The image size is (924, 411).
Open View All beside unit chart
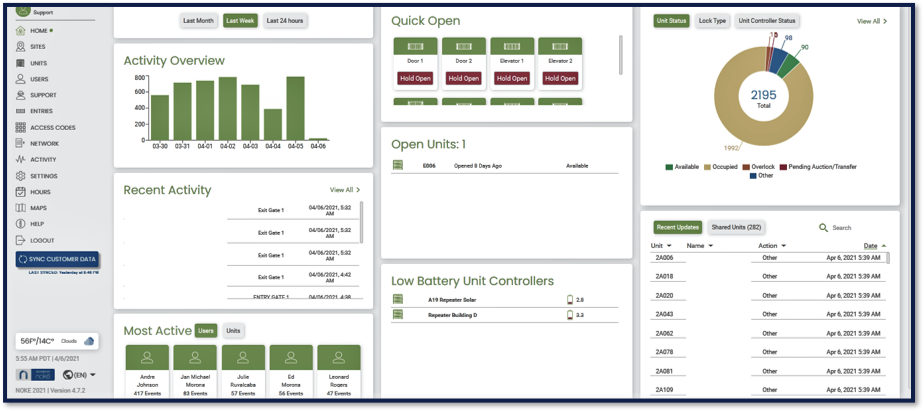[x=872, y=21]
